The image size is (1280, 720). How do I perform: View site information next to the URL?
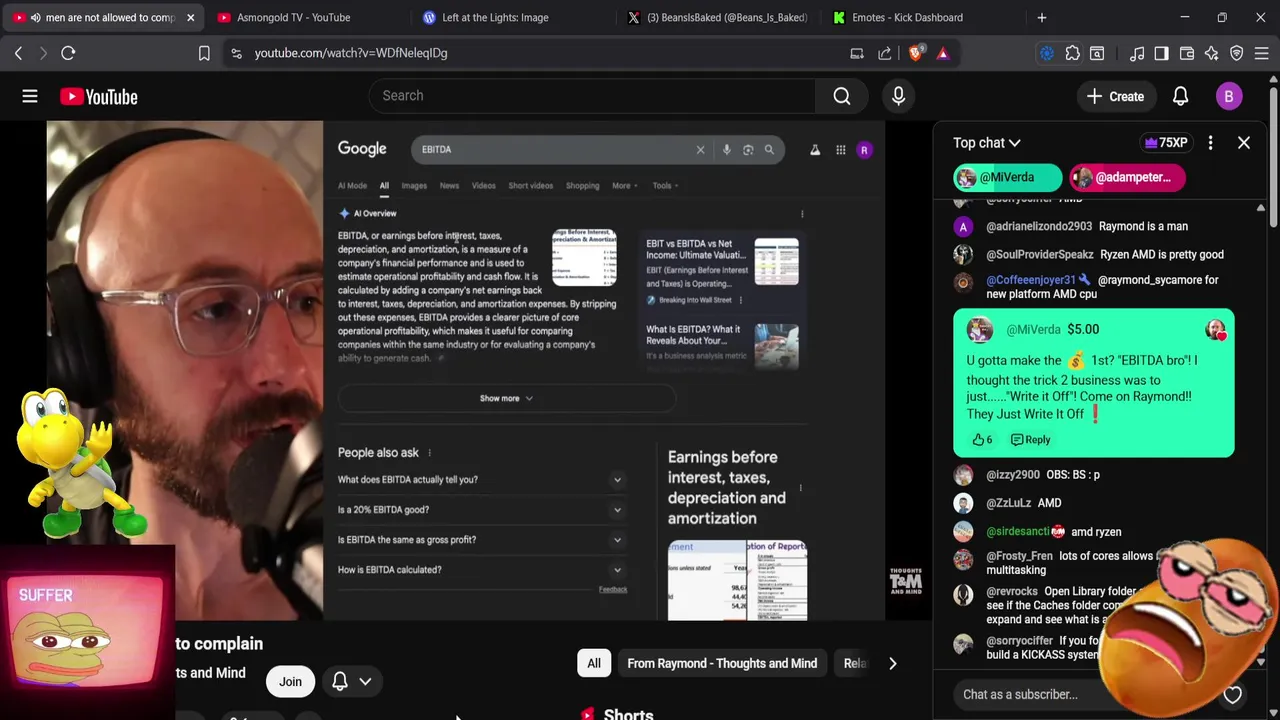236,53
